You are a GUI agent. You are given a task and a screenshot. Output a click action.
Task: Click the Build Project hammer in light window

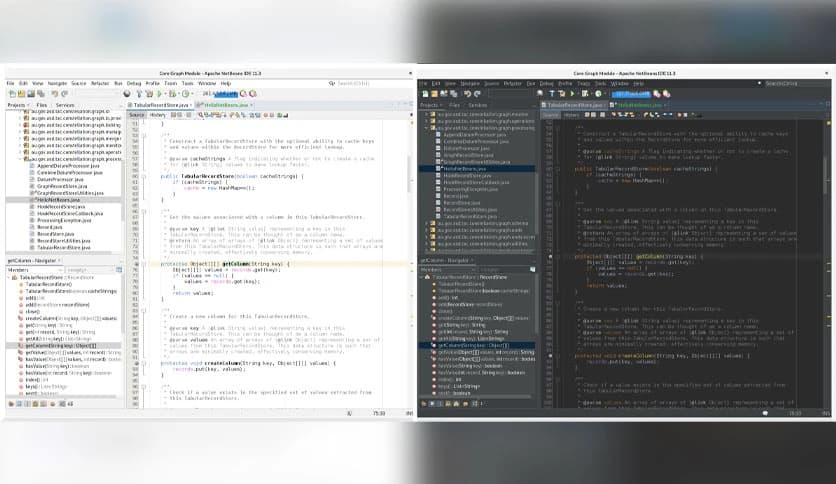coord(140,94)
